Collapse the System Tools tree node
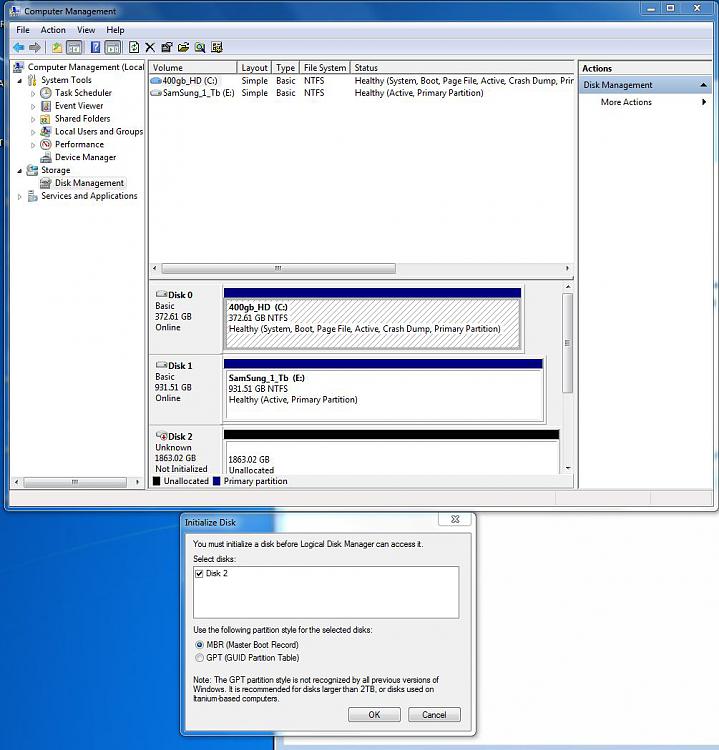Screen dimensions: 719x750 20,81
